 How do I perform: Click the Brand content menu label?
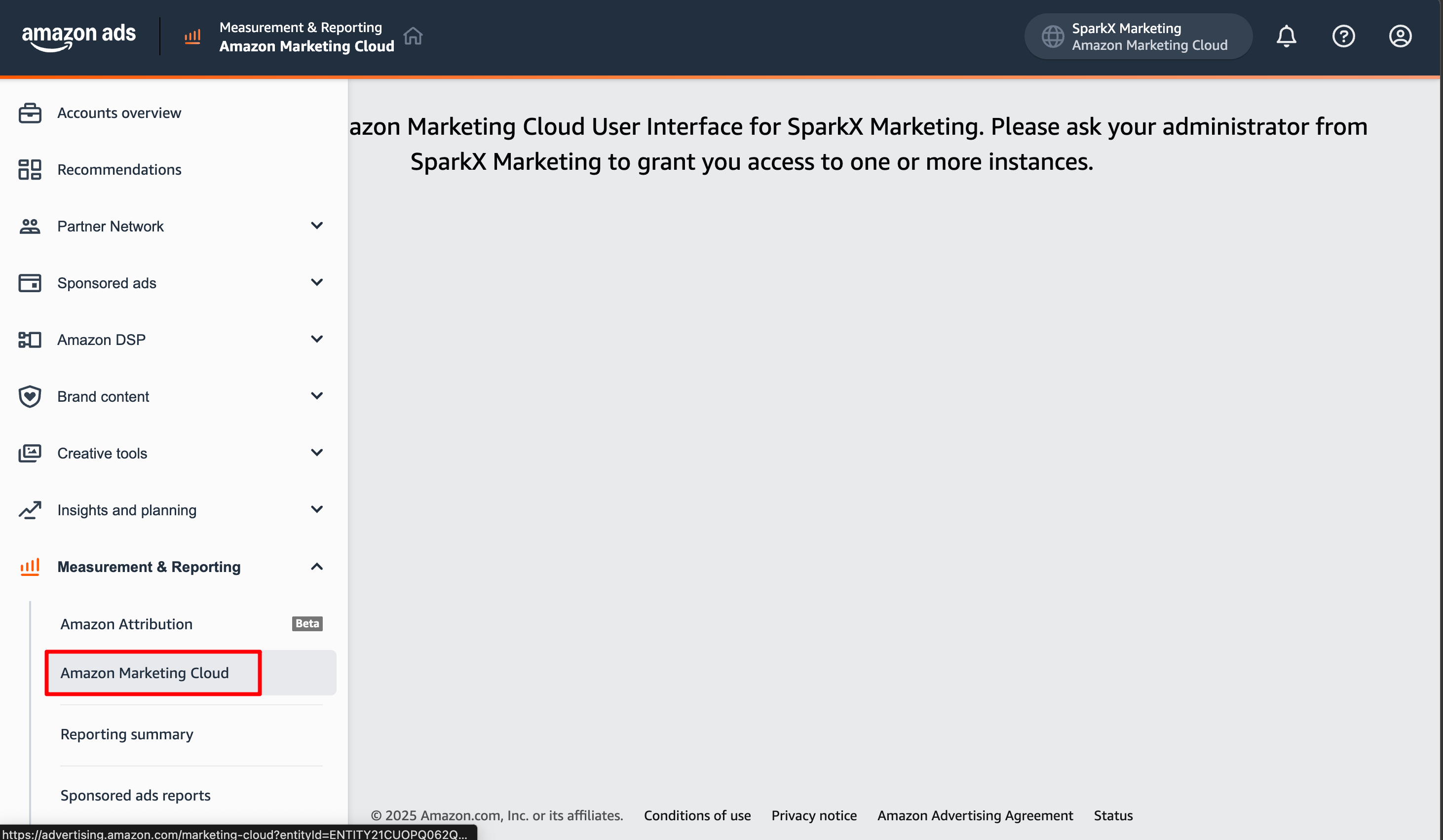point(103,396)
